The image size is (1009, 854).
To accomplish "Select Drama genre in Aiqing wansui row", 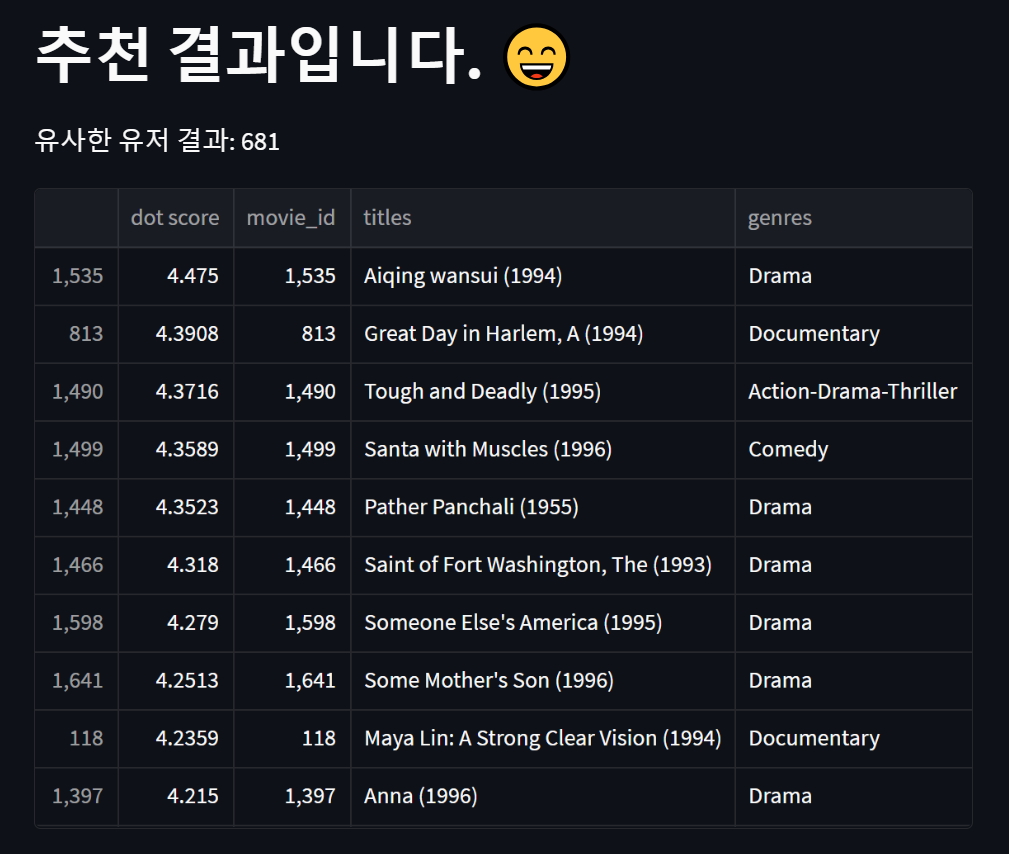I will coord(854,276).
